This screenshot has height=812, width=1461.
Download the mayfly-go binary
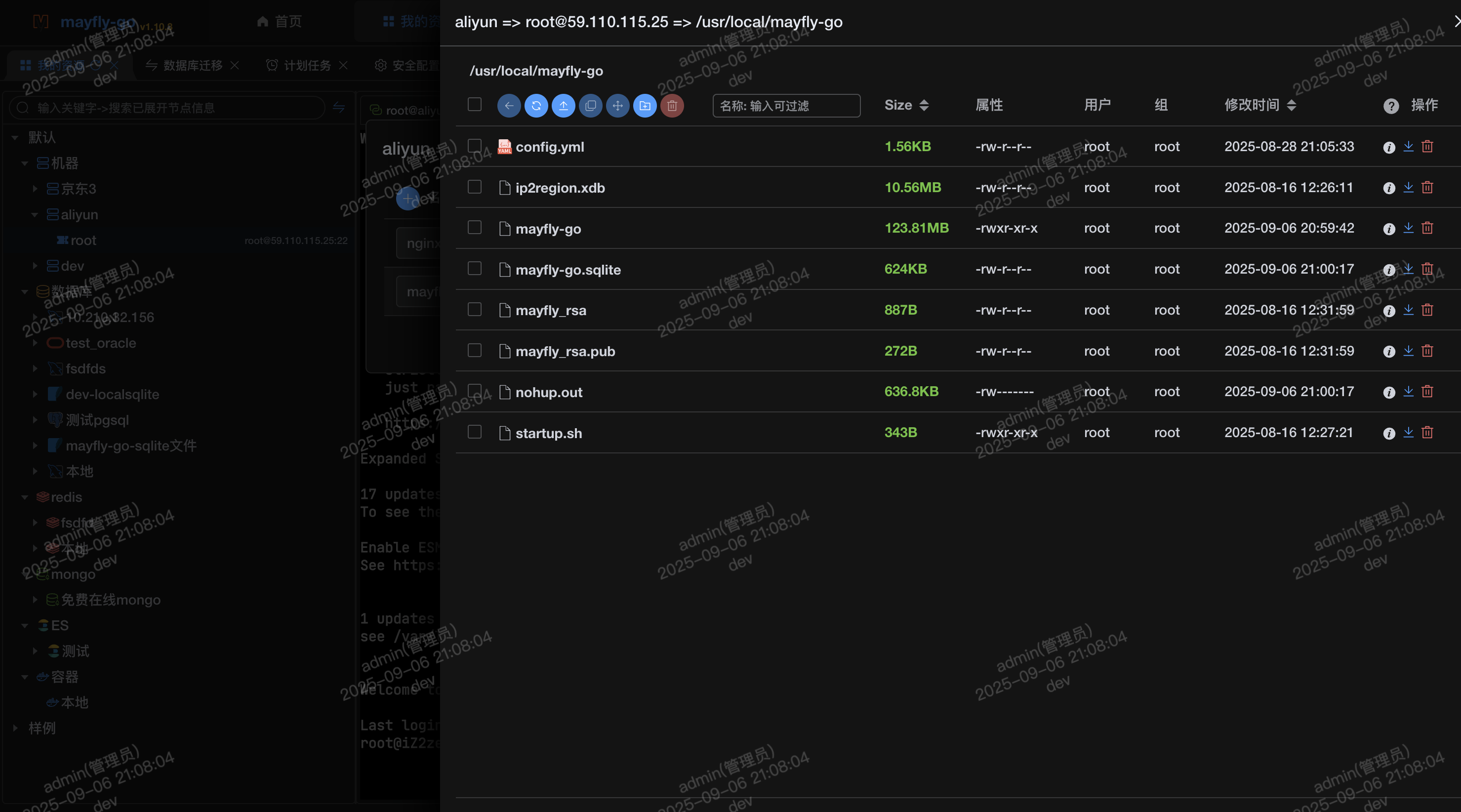click(1408, 228)
